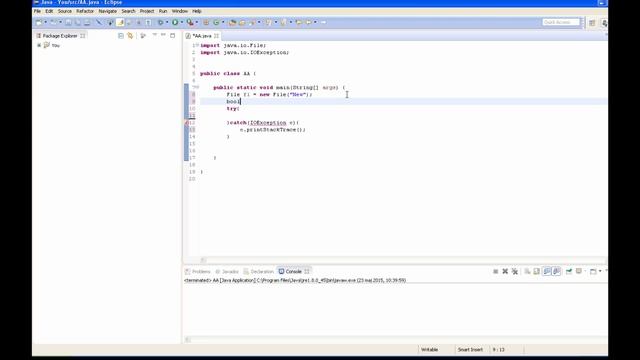Click the Save icon in the toolbar
Screen dimensions: 640x360
pyautogui.click(x=68, y=22)
